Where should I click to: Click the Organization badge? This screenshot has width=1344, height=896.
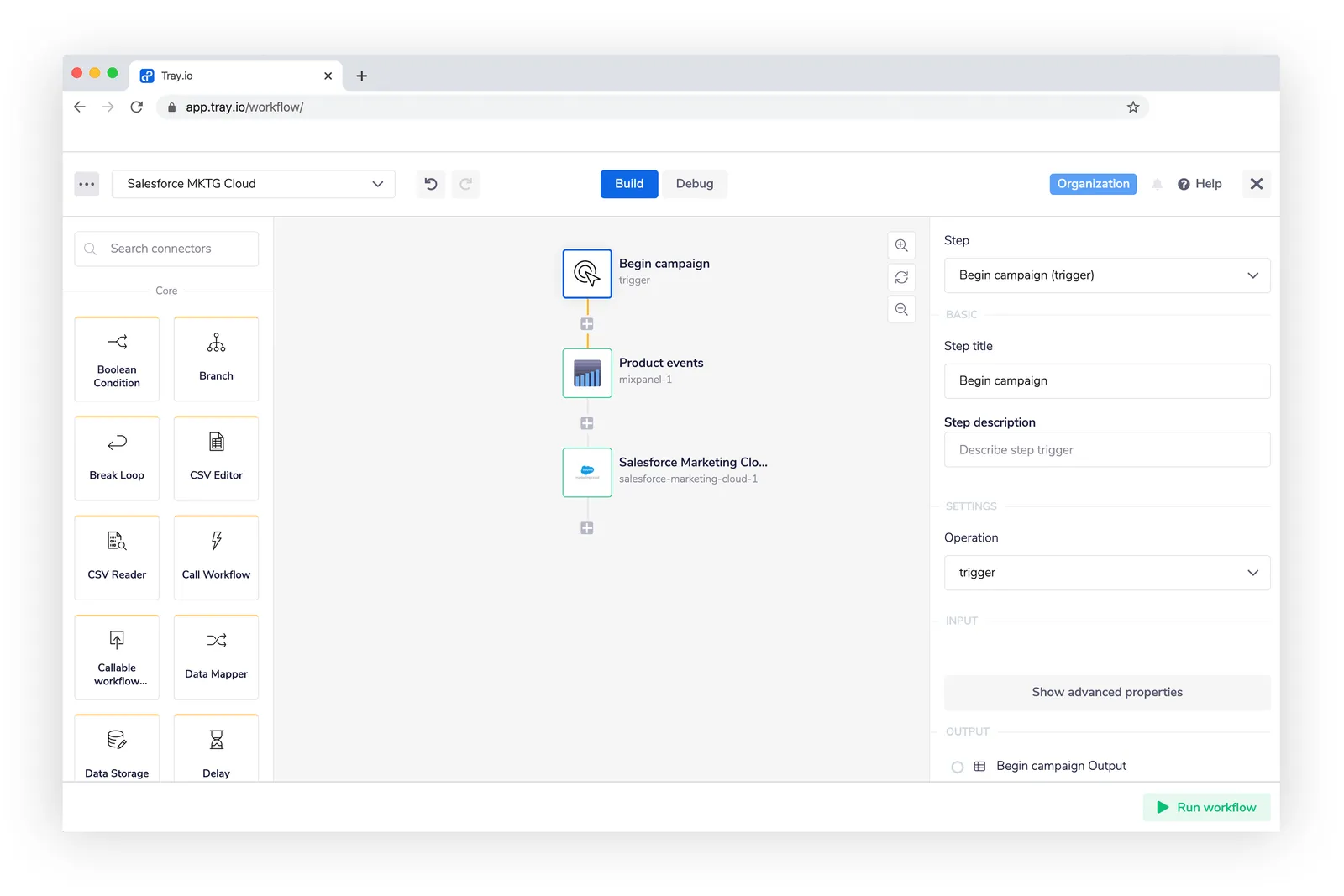point(1093,184)
